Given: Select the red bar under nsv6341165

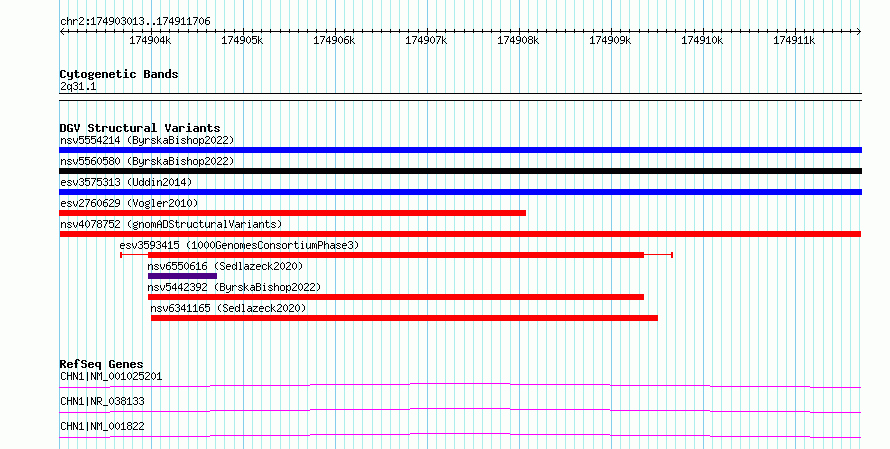Looking at the screenshot, I should click(404, 318).
